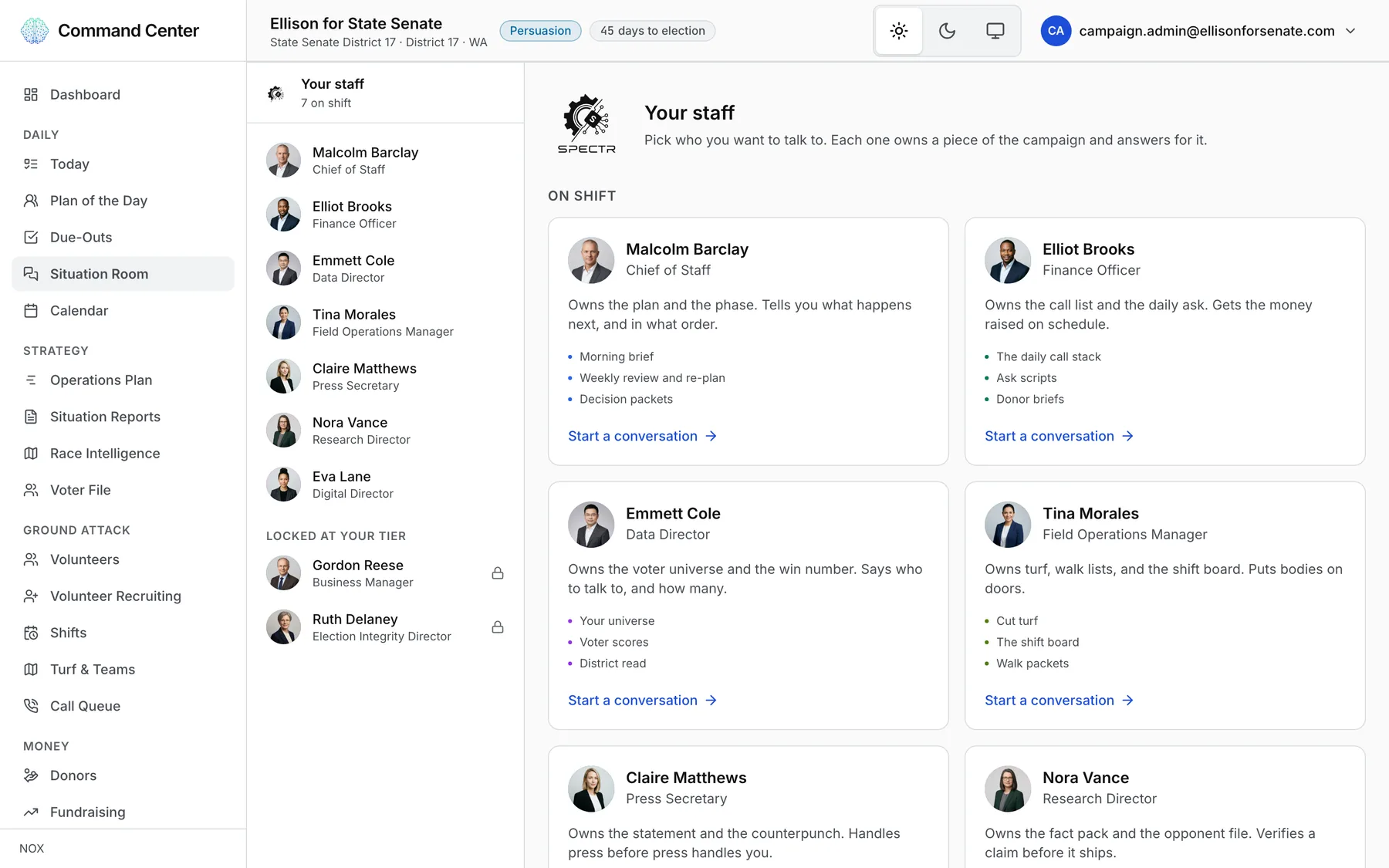This screenshot has height=868, width=1389.
Task: Click the Fundraising trend icon
Action: (31, 812)
